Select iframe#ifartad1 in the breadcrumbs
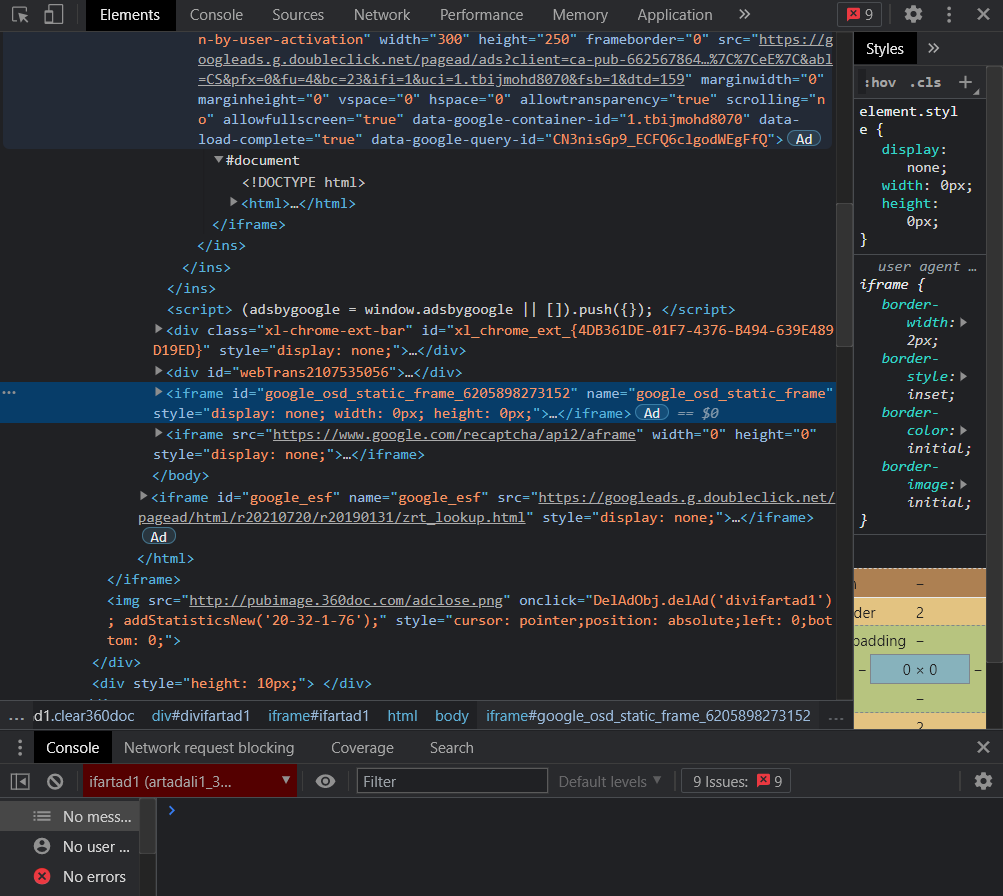 point(319,716)
